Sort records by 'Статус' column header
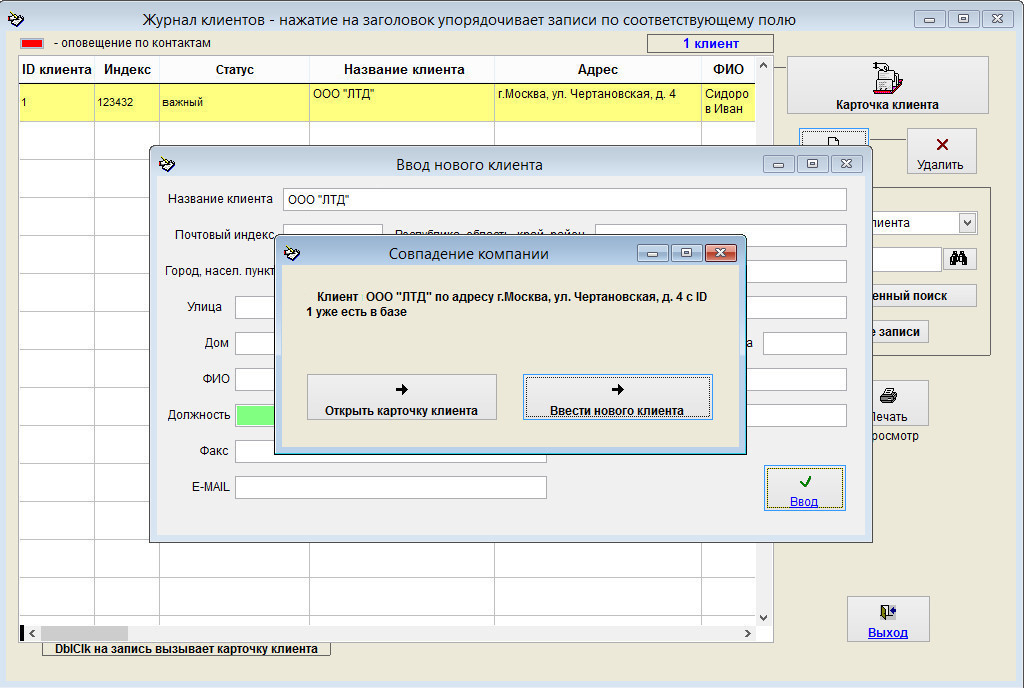 [x=234, y=70]
